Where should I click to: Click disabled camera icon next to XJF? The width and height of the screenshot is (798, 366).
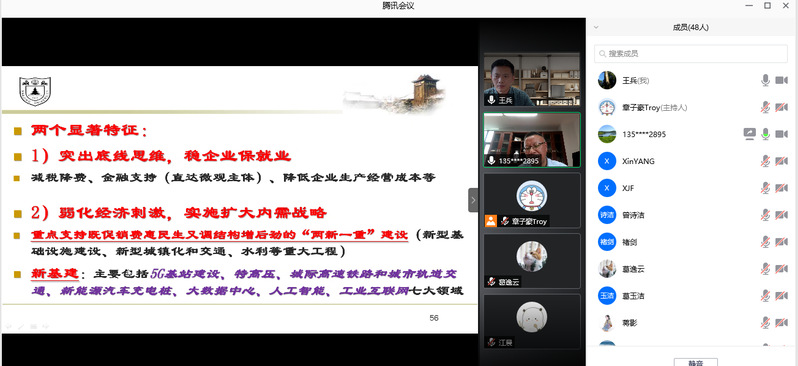pyautogui.click(x=781, y=188)
